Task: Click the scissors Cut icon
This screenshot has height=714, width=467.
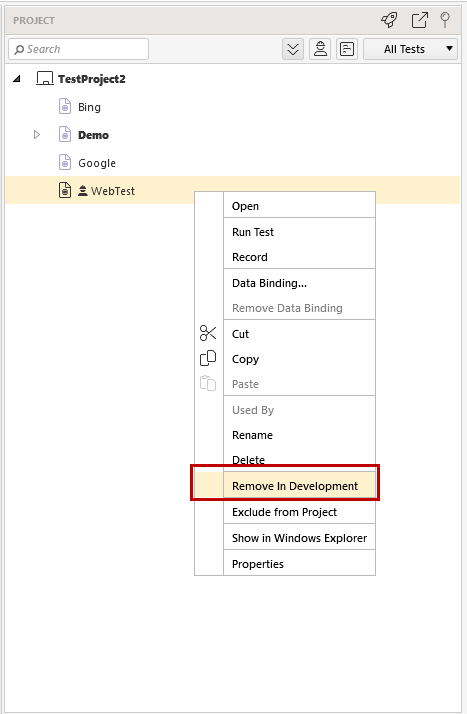Action: [208, 333]
